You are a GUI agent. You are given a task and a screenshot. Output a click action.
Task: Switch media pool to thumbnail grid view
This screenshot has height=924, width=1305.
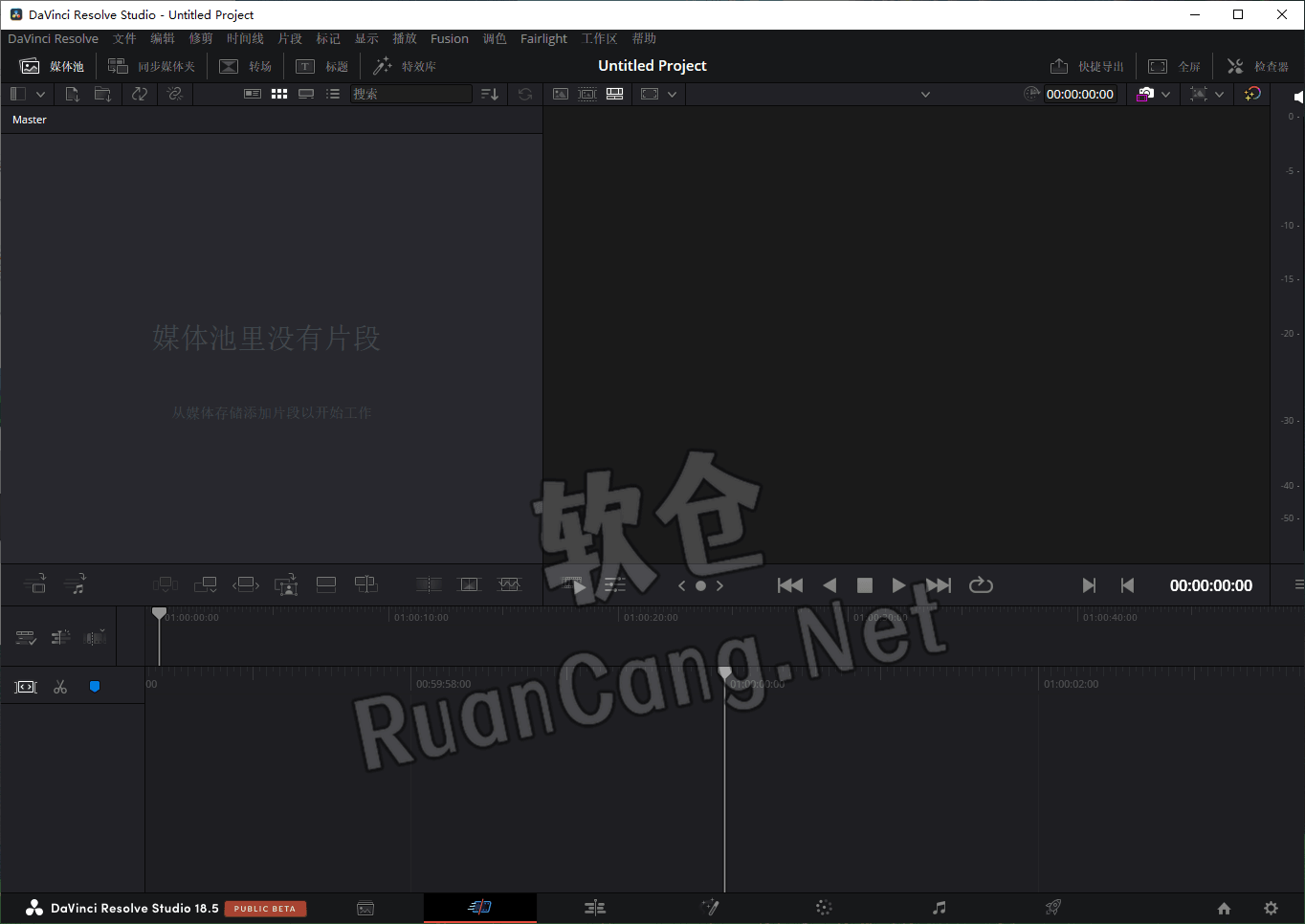click(279, 94)
